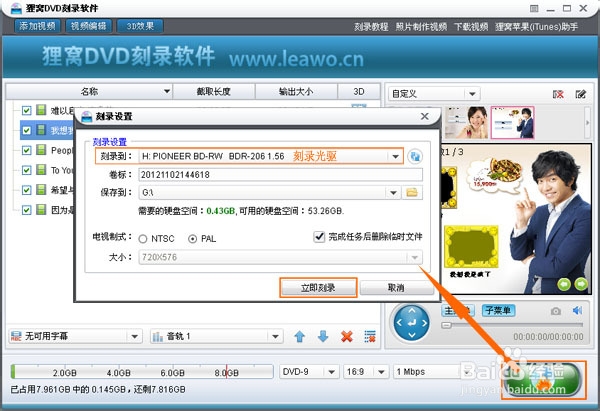This screenshot has height=411, width=600.
Task: Uncheck the People row checkbox
Action: 26,150
